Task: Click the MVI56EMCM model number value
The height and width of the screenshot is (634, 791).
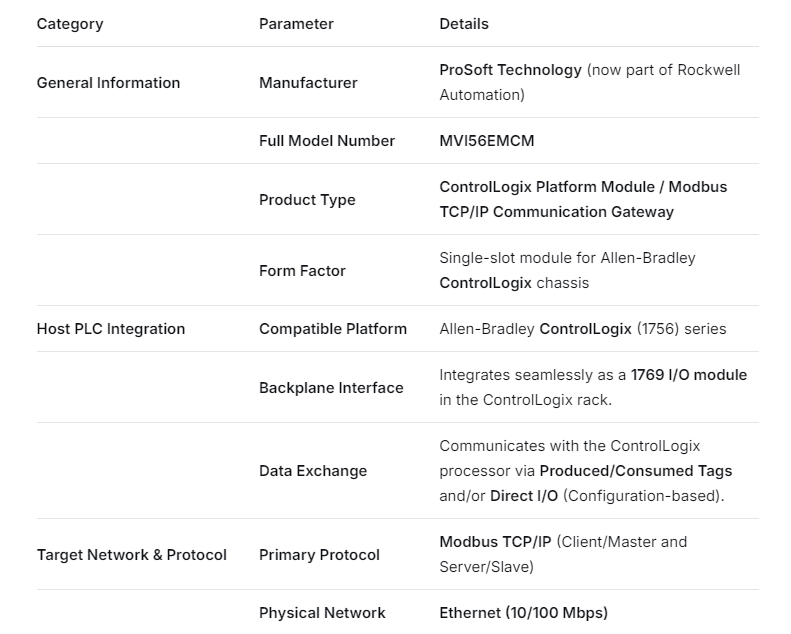Action: (x=487, y=141)
